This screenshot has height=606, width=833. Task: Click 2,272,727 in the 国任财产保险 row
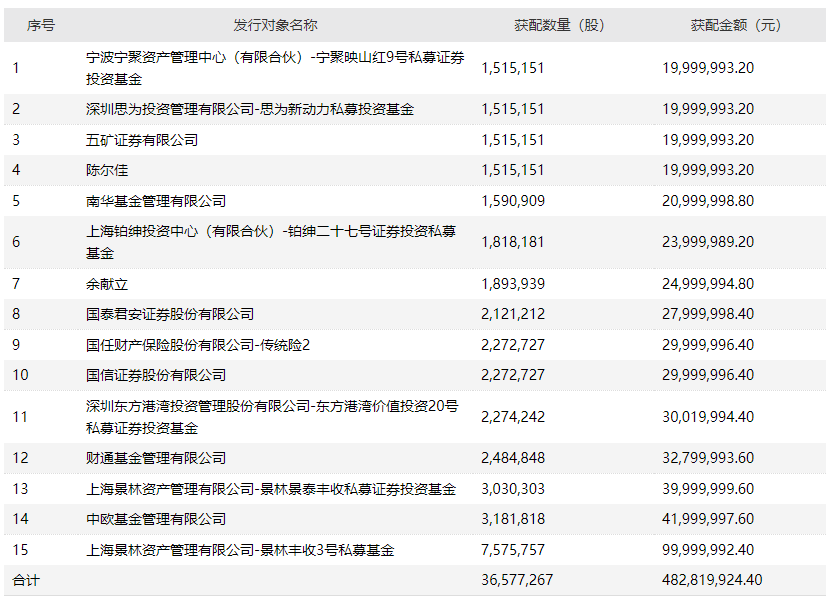(x=513, y=345)
